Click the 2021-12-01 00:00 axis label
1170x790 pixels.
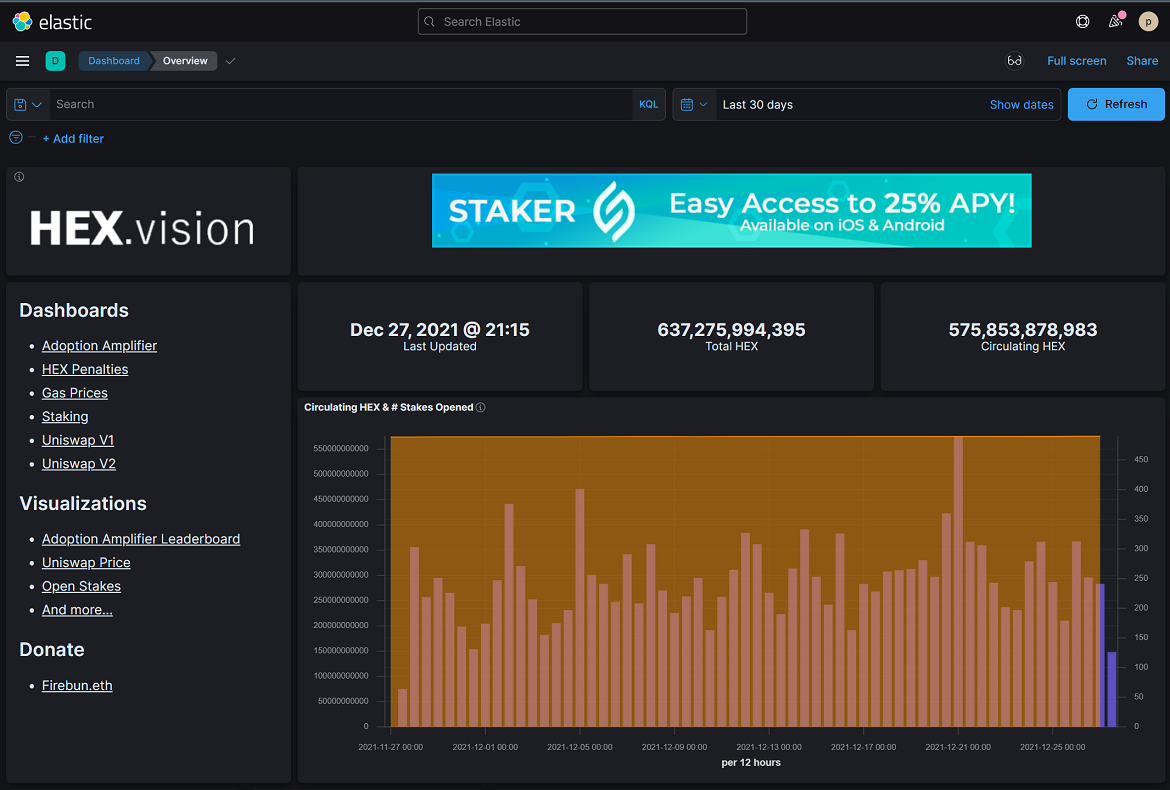click(x=485, y=747)
